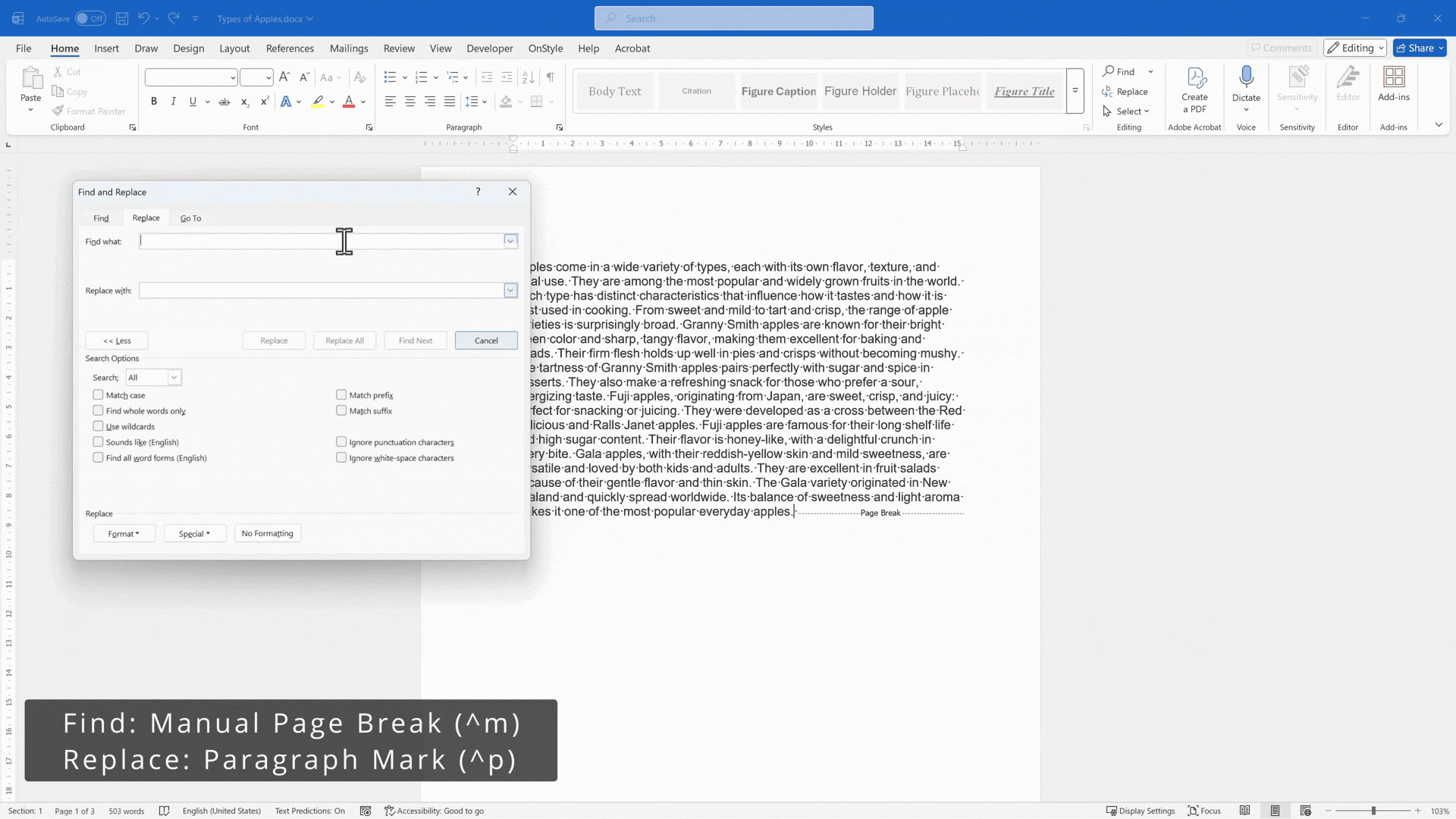
Task: Toggle Italic formatting in ribbon
Action: [173, 102]
